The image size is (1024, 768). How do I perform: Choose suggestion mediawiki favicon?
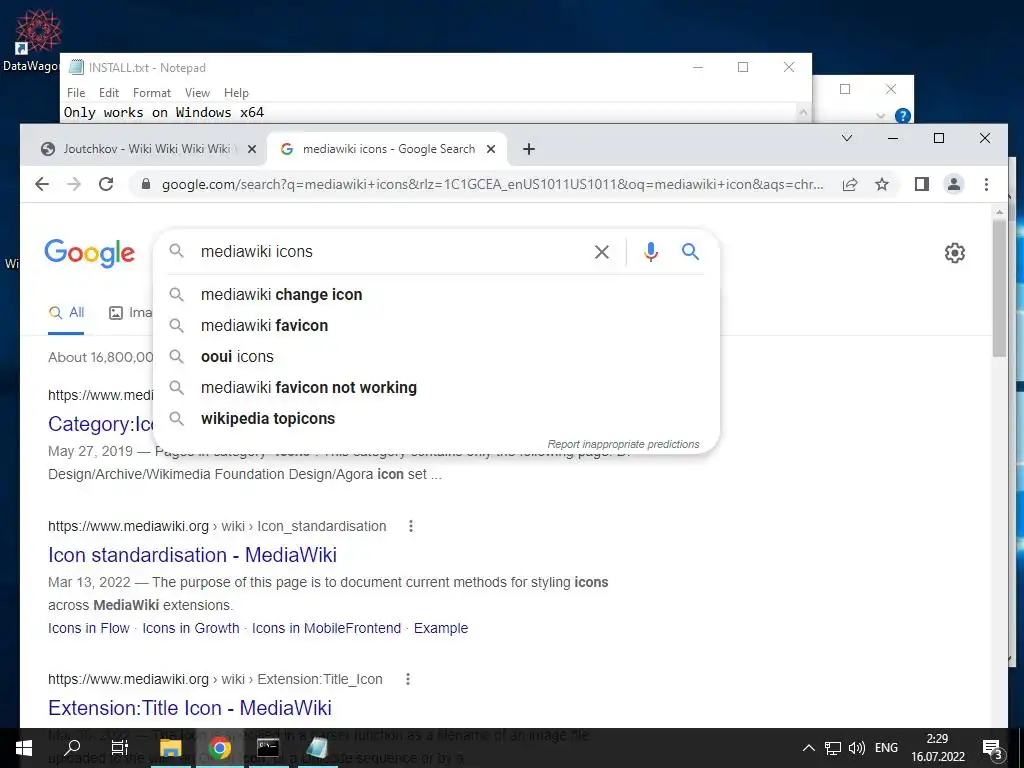pos(436,325)
